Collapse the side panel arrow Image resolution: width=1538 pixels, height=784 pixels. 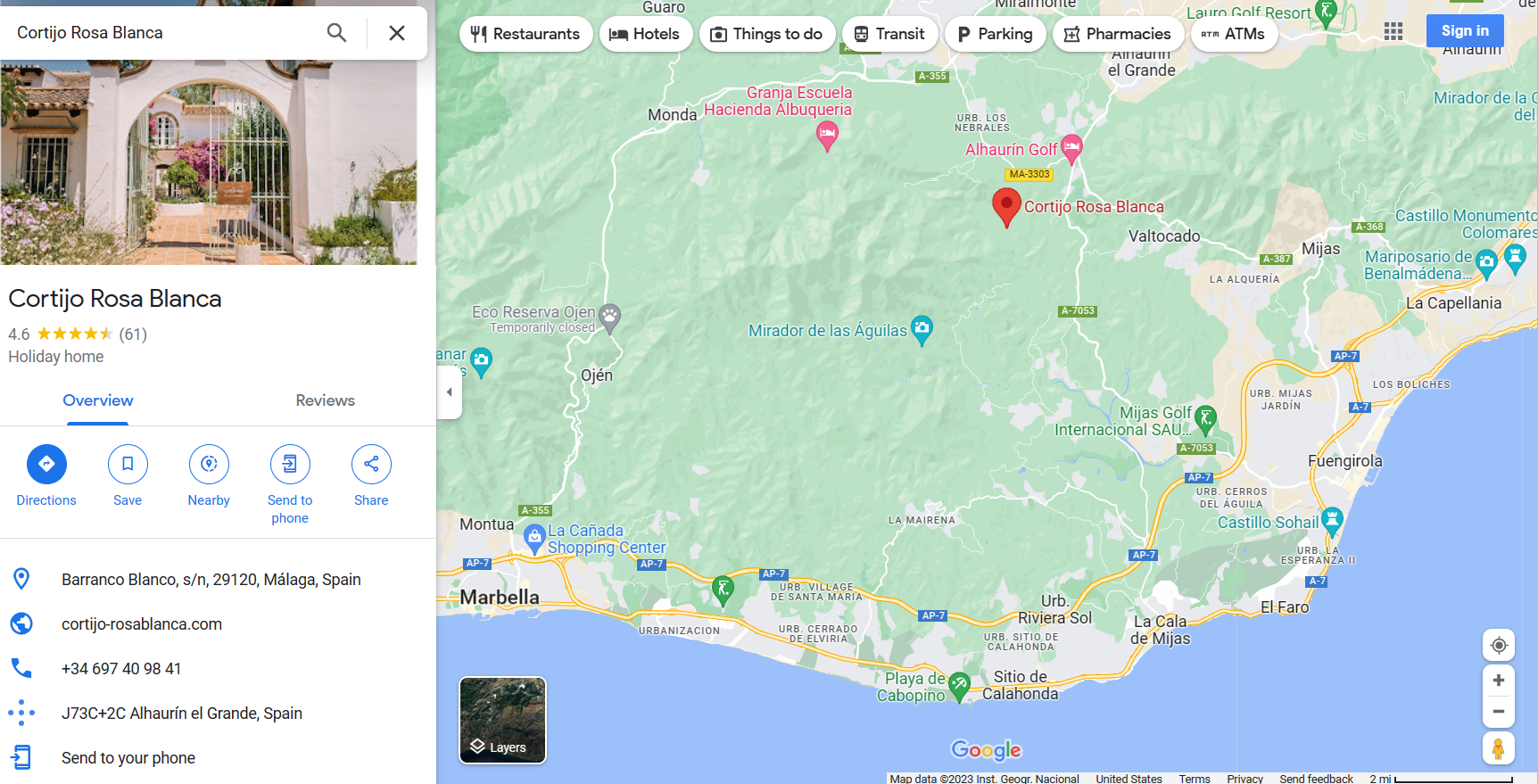coord(450,392)
